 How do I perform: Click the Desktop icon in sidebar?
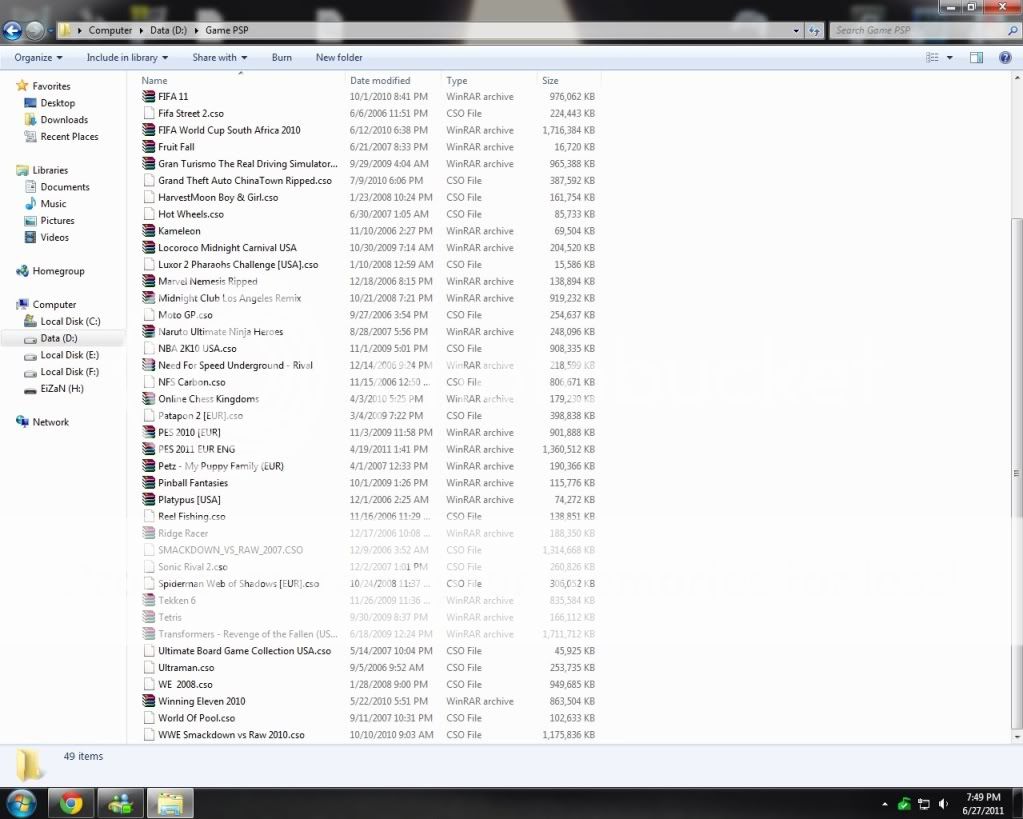[x=30, y=102]
